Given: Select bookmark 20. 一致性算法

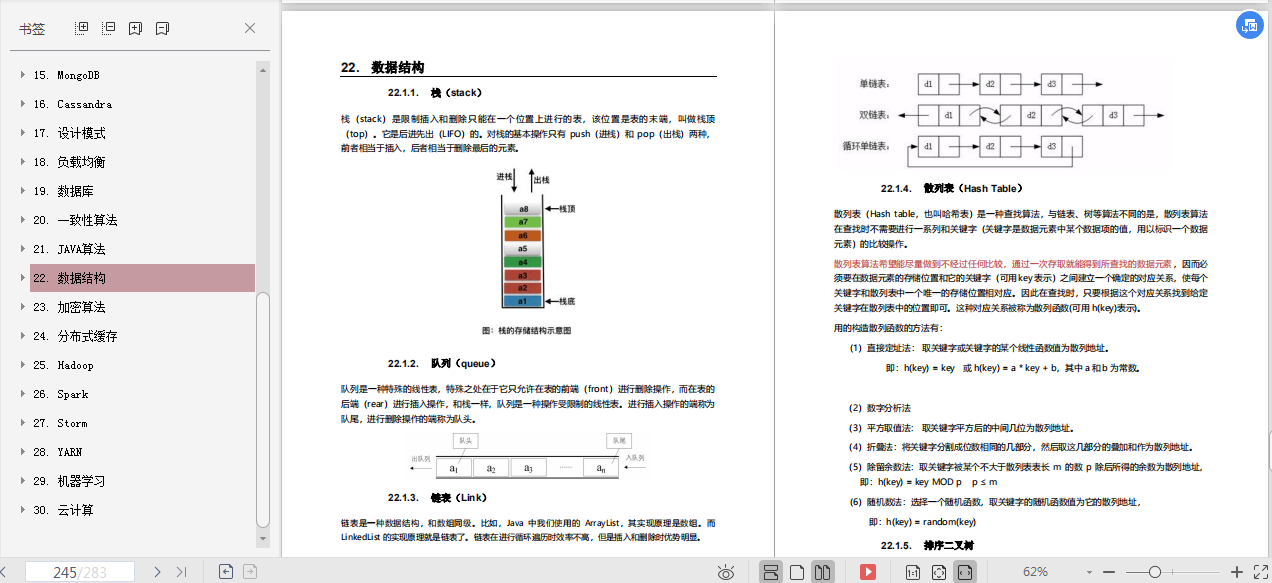Looking at the screenshot, I should (75, 220).
